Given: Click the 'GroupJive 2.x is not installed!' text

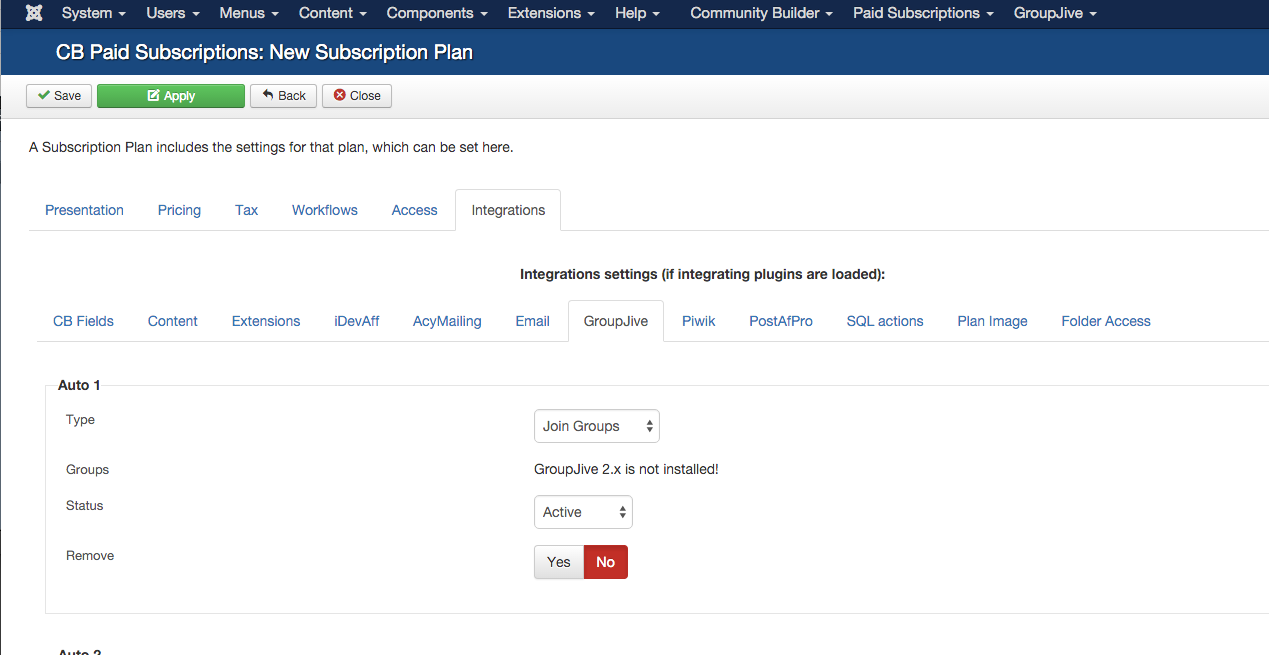Looking at the screenshot, I should [626, 469].
